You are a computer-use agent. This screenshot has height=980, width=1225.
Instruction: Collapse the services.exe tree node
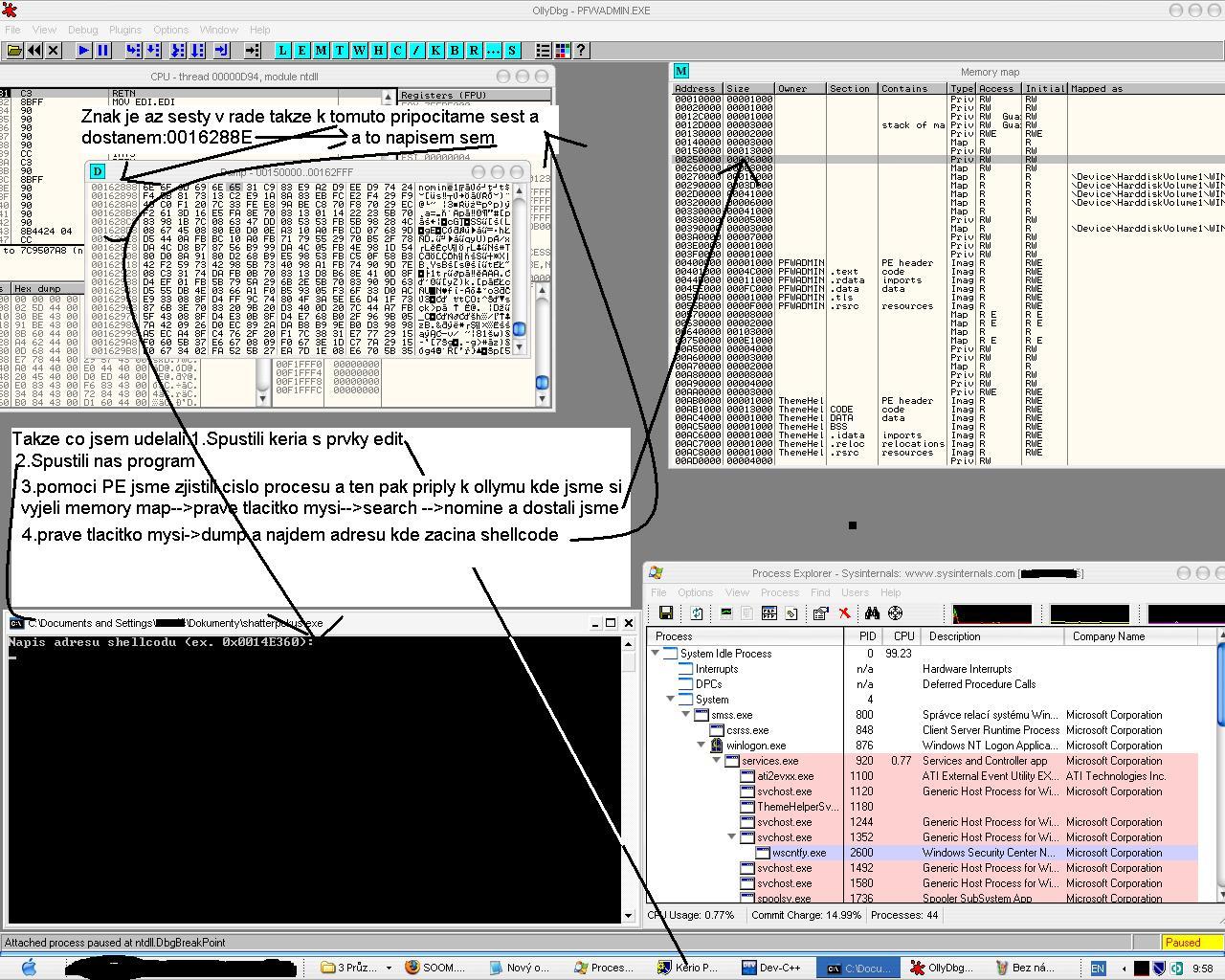coord(717,761)
